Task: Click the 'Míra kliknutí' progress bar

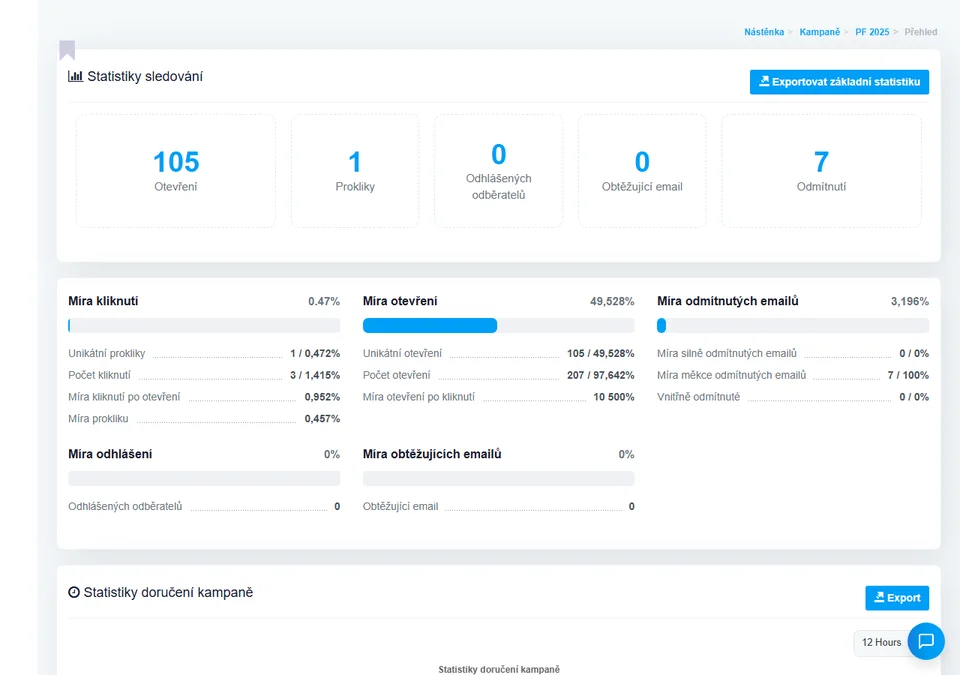Action: point(204,325)
